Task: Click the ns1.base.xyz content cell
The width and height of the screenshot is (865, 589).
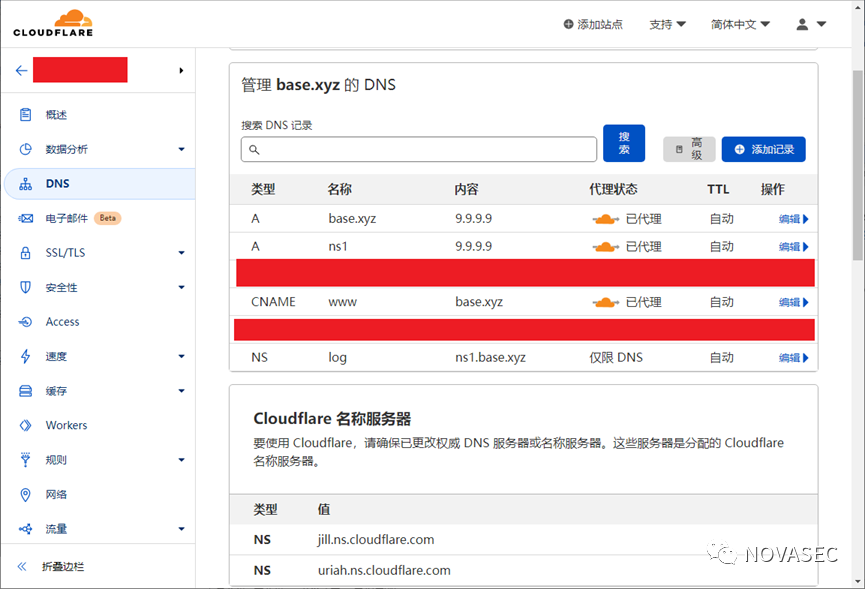Action: coord(490,357)
